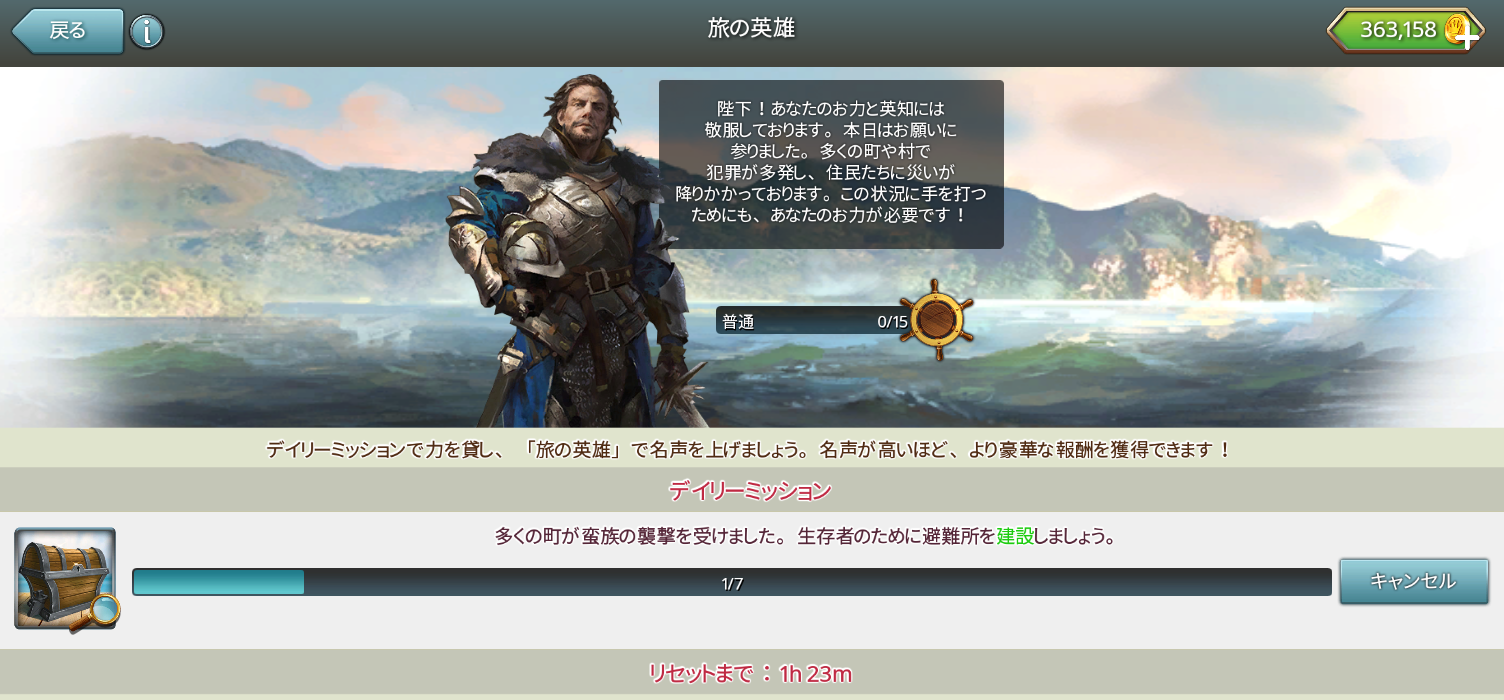Select the 363,158 gold balance display

[x=1404, y=30]
